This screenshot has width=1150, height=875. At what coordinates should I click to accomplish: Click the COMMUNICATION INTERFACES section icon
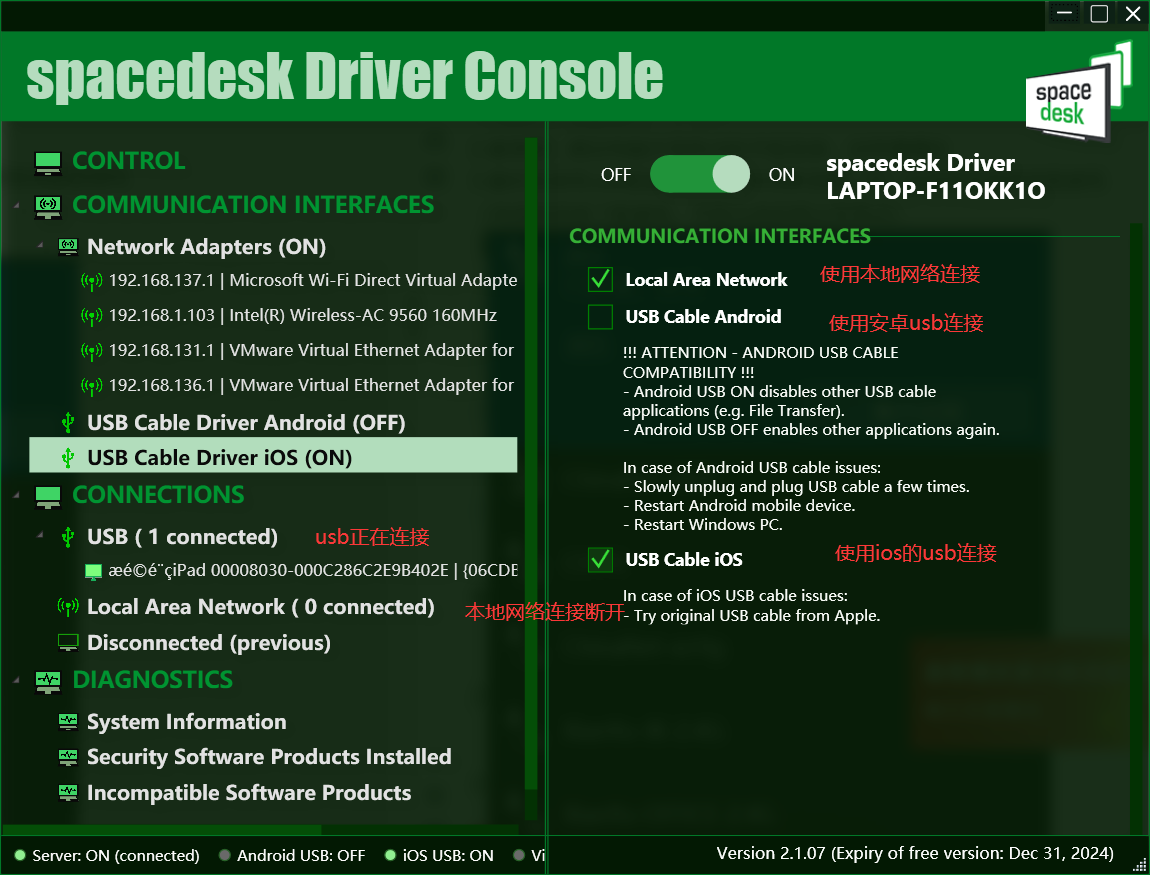pos(48,206)
